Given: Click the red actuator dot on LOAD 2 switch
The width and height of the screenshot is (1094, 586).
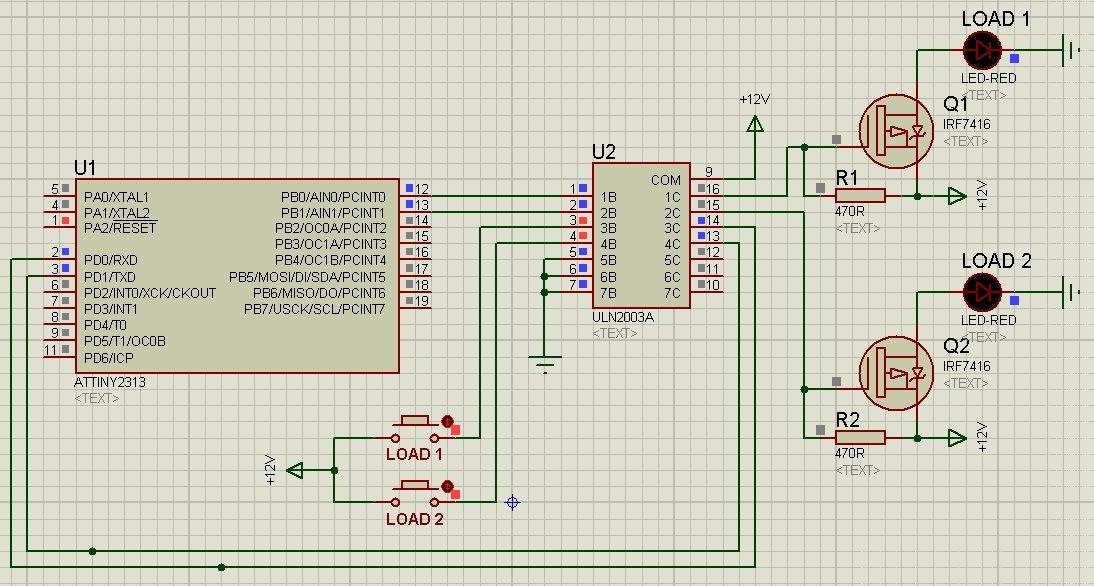Looking at the screenshot, I should point(447,486).
